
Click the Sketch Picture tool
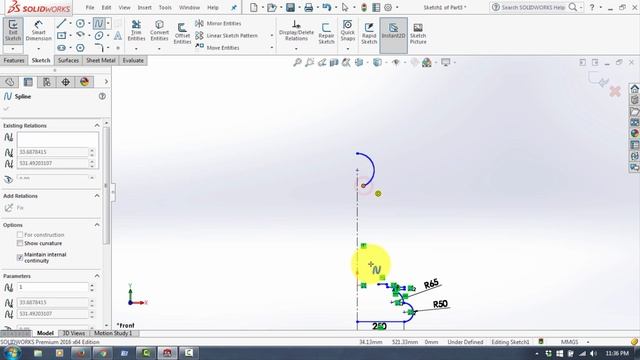click(x=418, y=33)
